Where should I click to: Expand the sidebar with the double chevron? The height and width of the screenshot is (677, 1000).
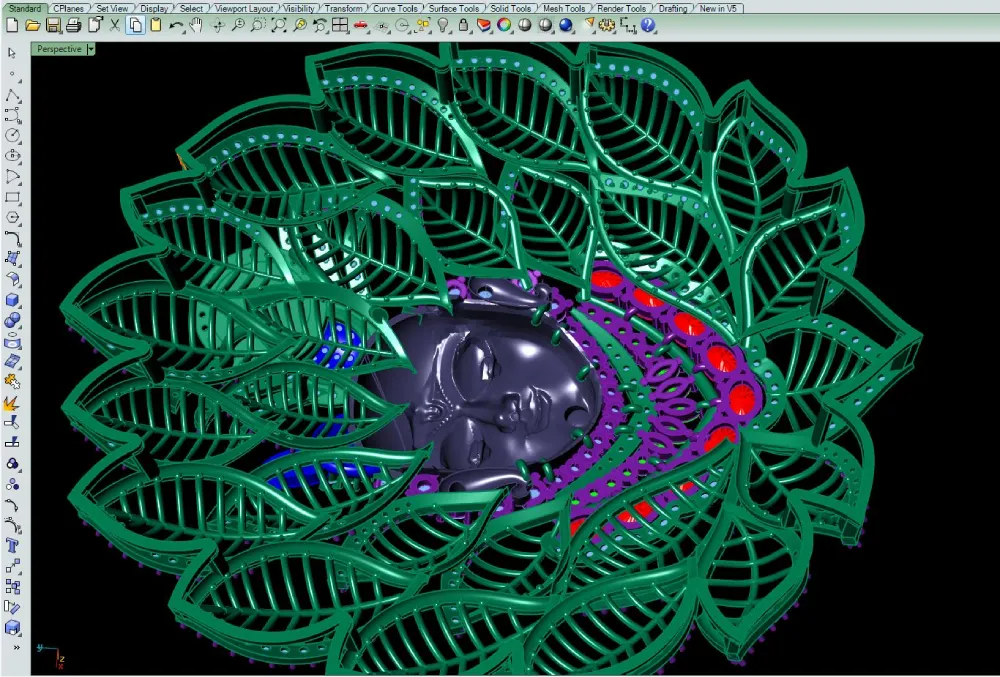tap(17, 648)
